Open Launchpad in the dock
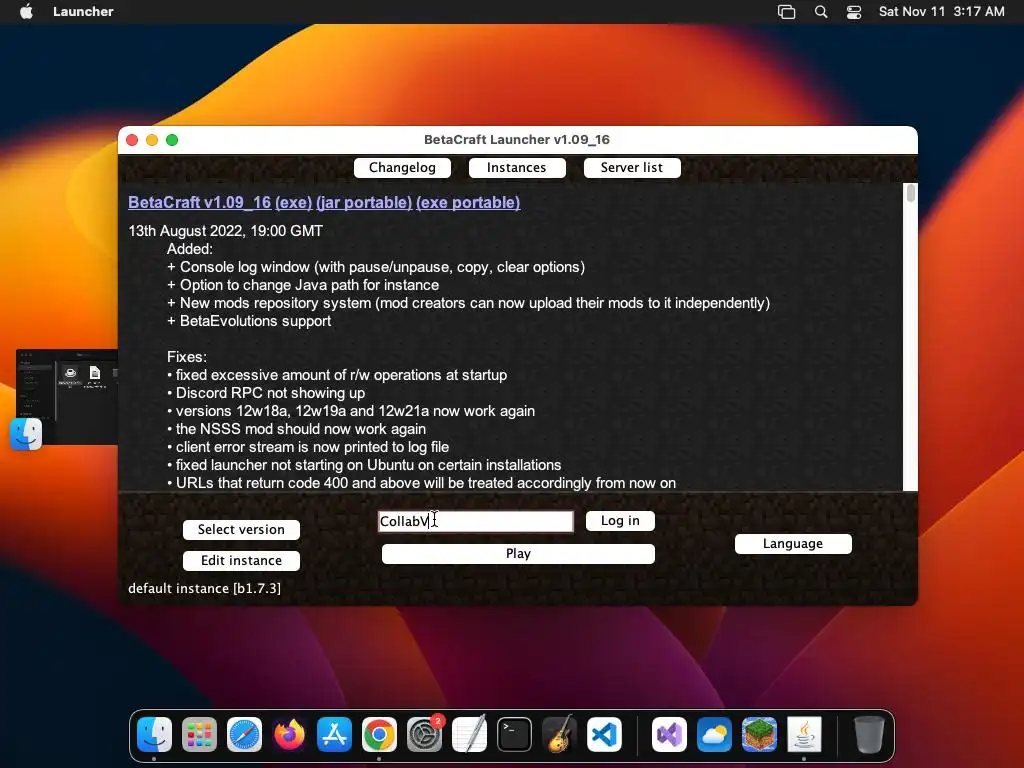This screenshot has height=768, width=1024. pos(199,735)
